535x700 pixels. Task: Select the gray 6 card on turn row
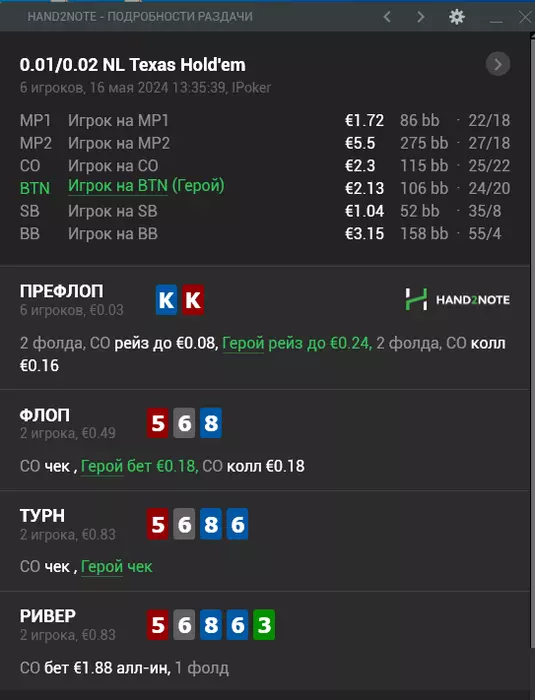coord(184,524)
